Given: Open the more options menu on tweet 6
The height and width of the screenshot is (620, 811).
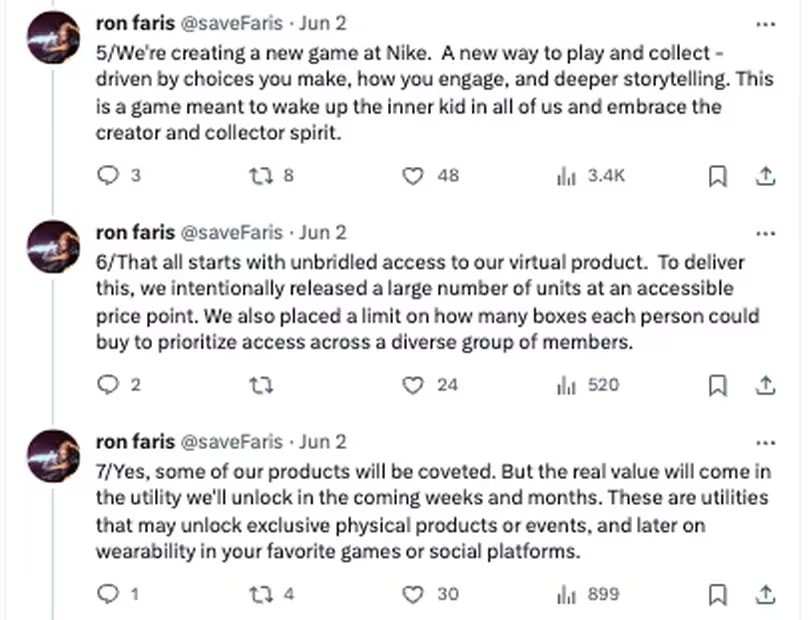Looking at the screenshot, I should [x=767, y=231].
